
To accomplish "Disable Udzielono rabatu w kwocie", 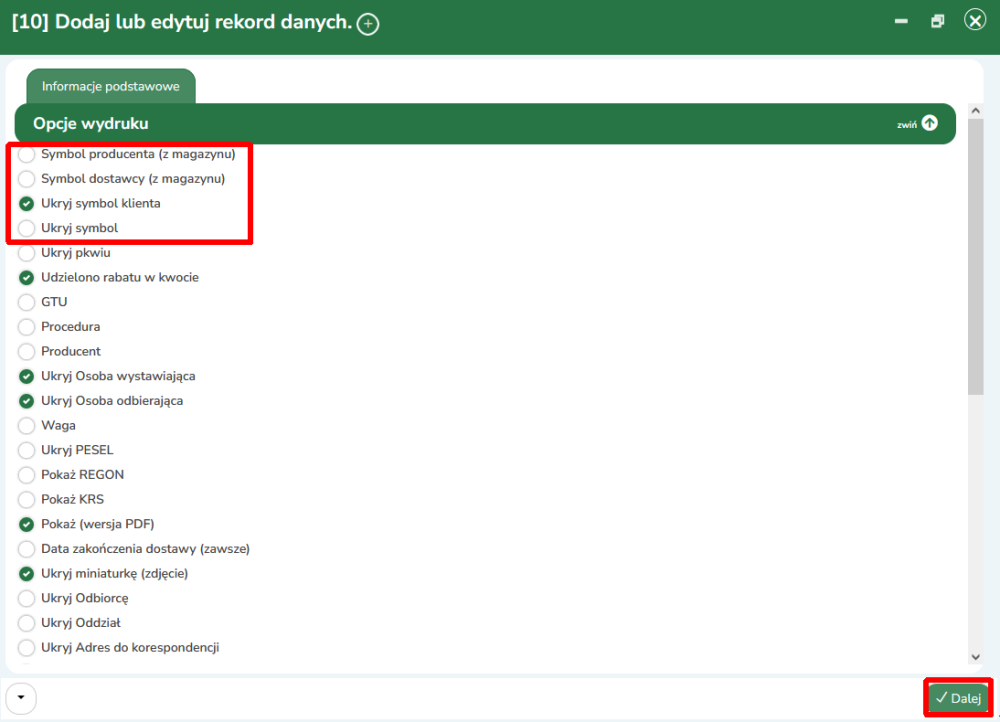I will tap(27, 278).
